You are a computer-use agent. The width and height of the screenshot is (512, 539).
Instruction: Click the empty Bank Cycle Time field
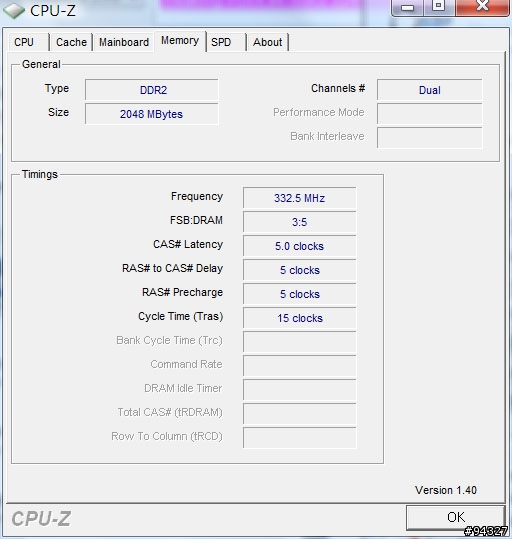[x=299, y=342]
